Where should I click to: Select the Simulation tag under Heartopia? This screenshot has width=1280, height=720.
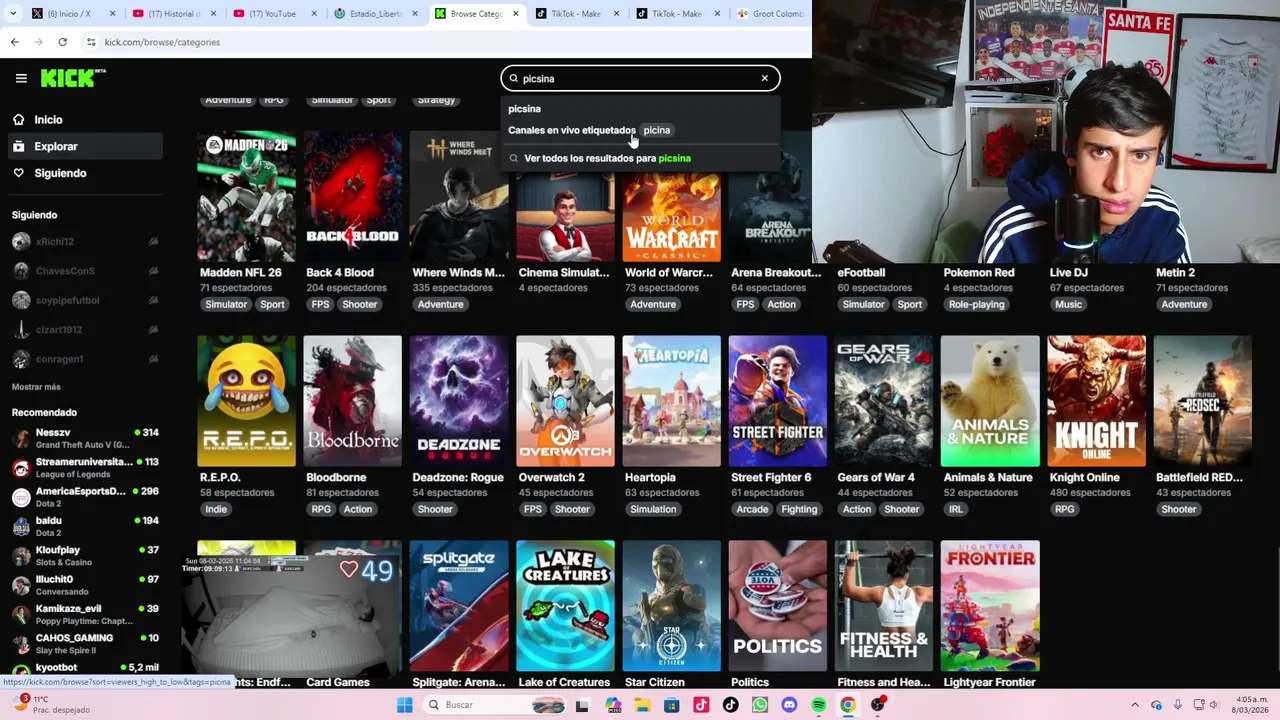(x=653, y=509)
